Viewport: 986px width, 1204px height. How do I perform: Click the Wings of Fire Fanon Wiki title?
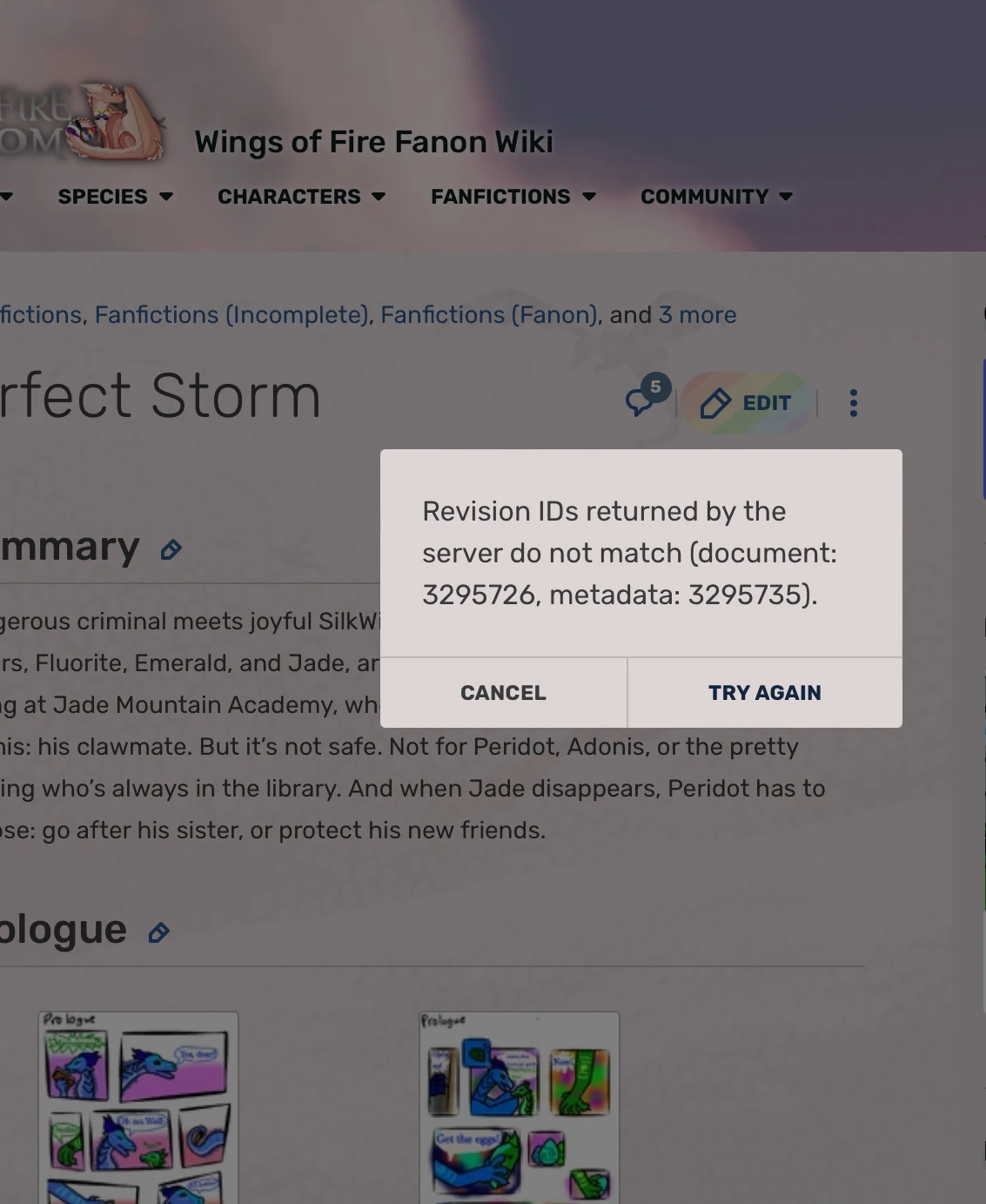click(374, 142)
